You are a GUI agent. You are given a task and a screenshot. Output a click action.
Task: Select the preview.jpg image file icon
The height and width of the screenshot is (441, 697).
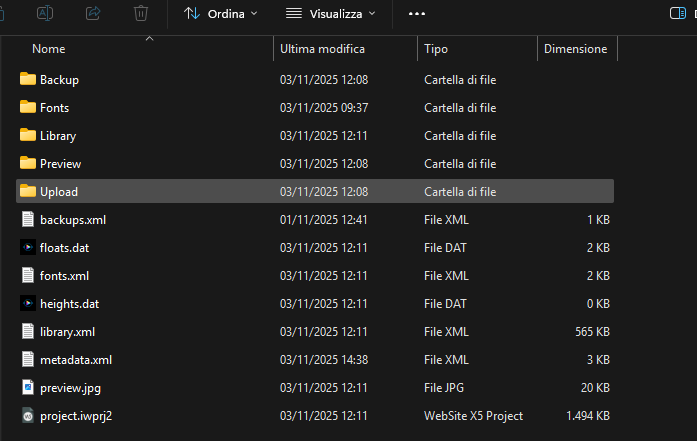pos(28,388)
